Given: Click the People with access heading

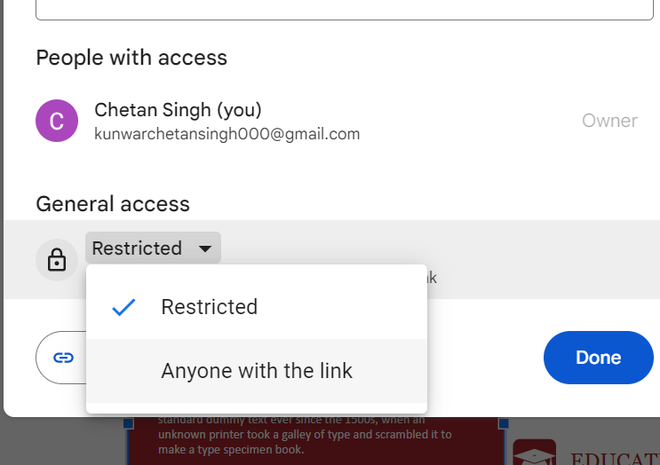Looking at the screenshot, I should pyautogui.click(x=131, y=58).
